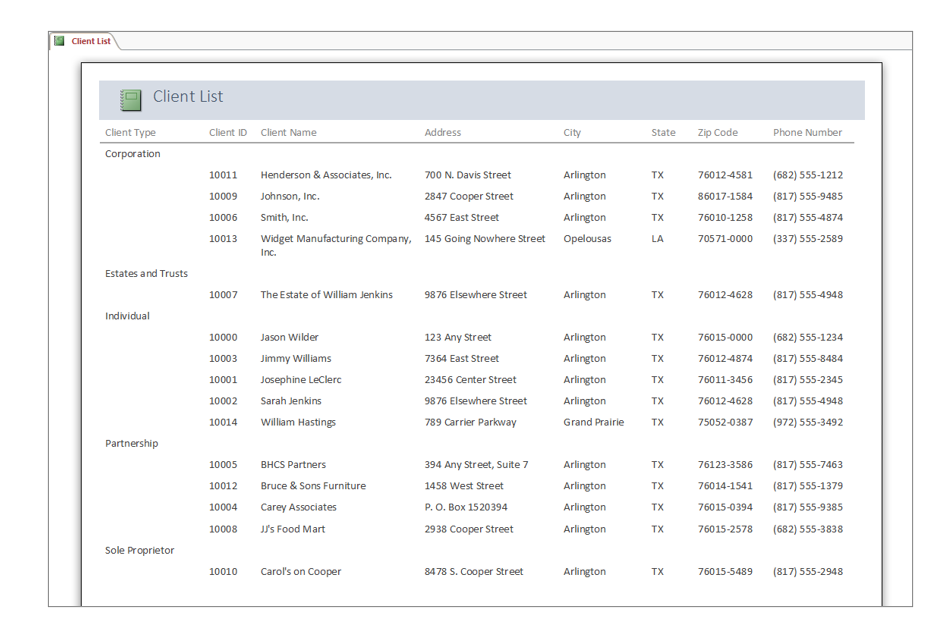Click Josephine LeClerc client name
Viewport: 929px width, 628px height.
point(301,380)
